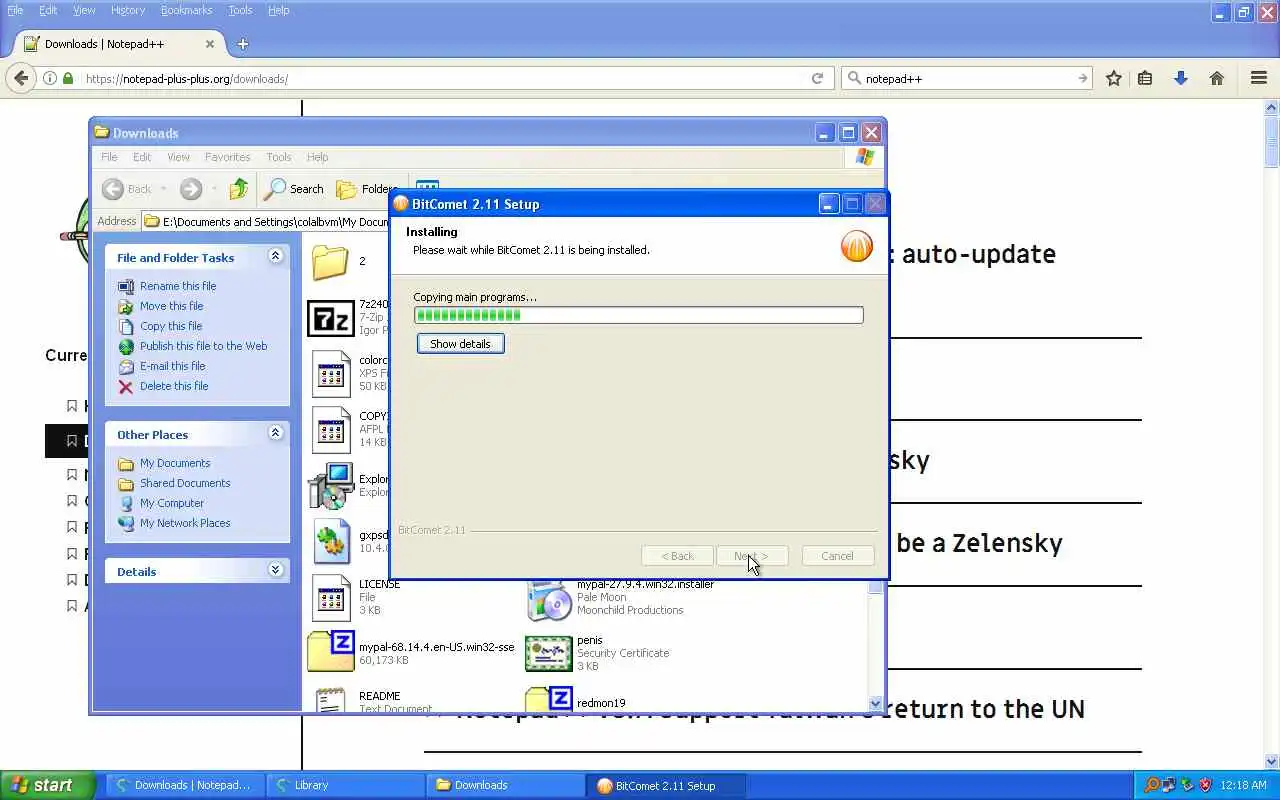Click the green padlock in the URL bar
Screen dimensions: 1280x800
click(68, 78)
